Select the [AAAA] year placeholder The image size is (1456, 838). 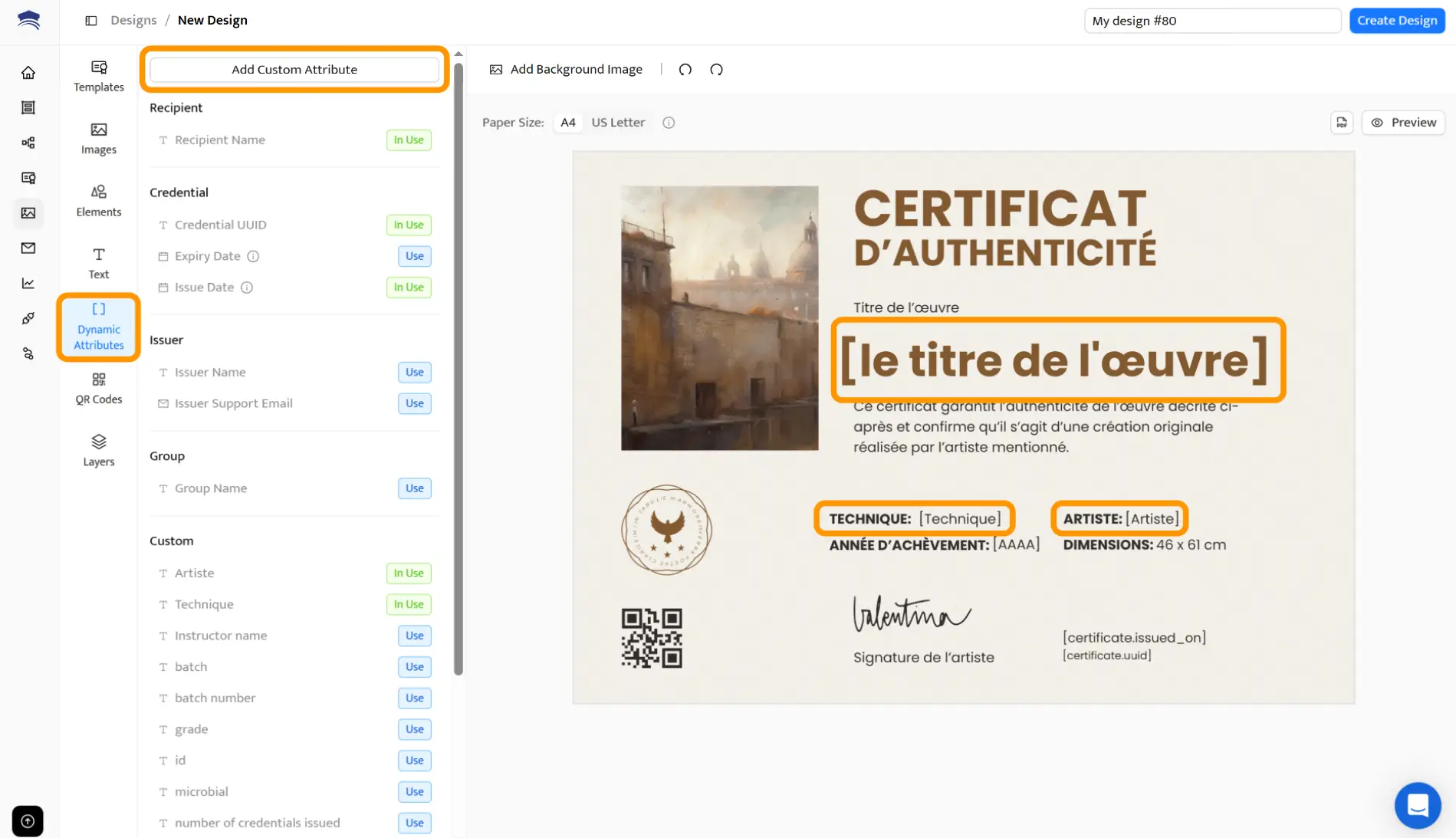coord(1017,545)
